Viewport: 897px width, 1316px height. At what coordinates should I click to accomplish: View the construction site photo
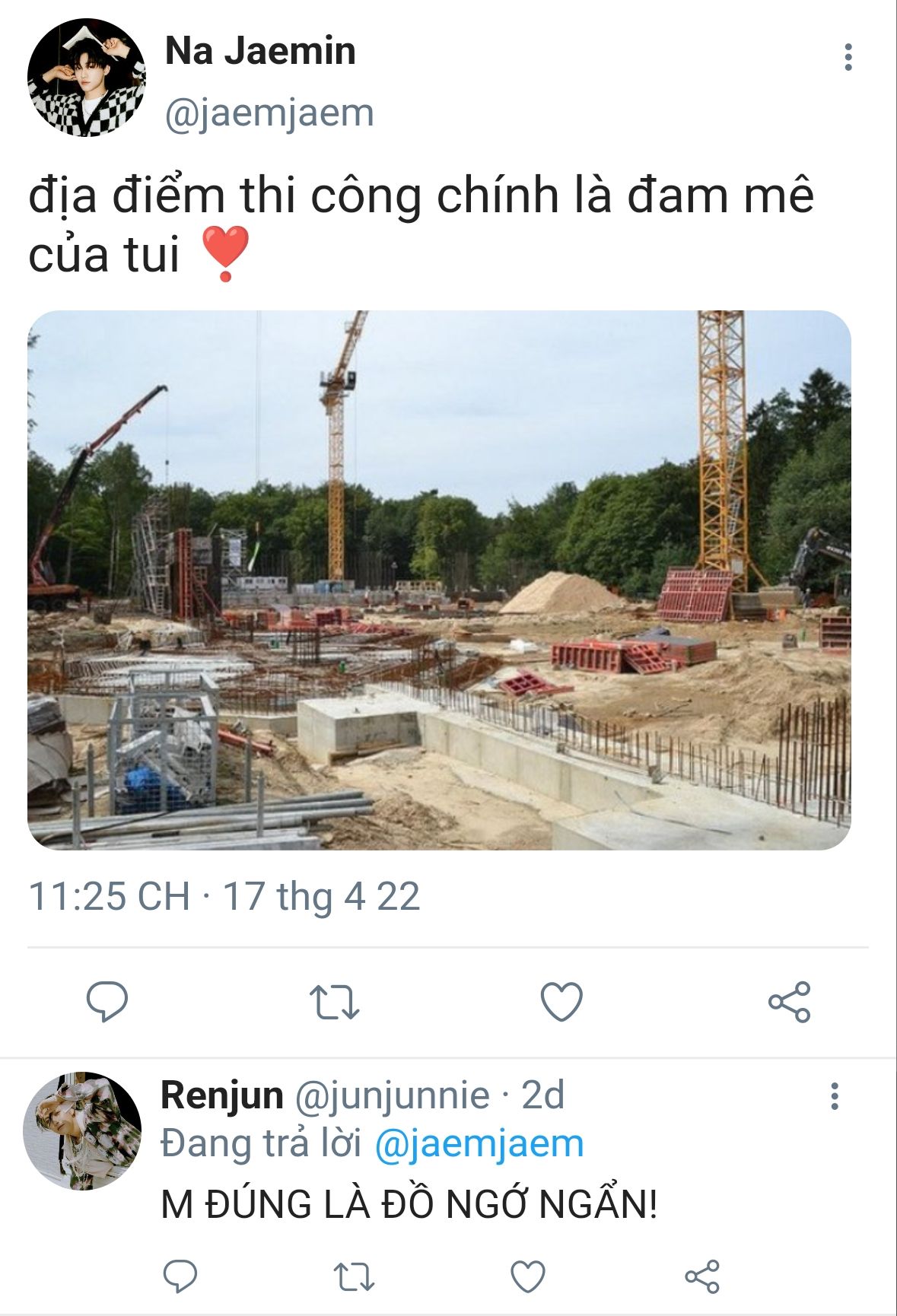click(439, 580)
